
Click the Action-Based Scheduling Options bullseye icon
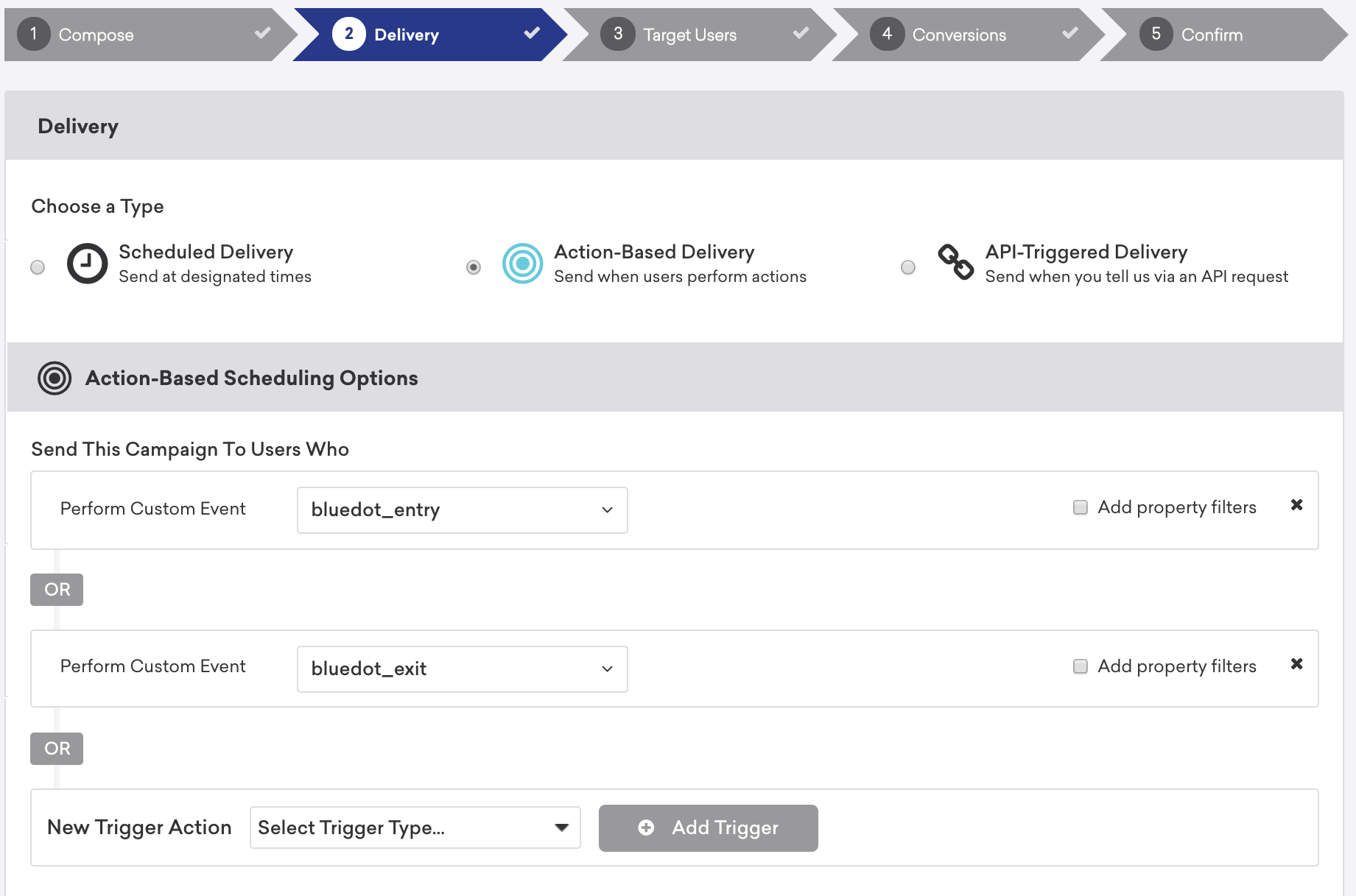point(55,378)
